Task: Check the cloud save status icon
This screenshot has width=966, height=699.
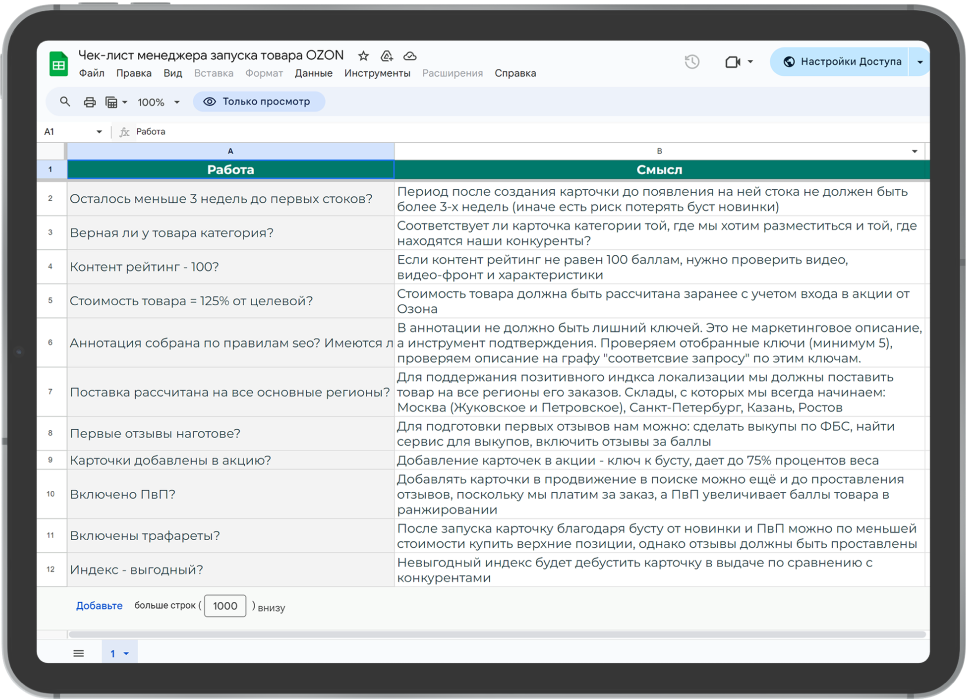Action: click(x=410, y=56)
